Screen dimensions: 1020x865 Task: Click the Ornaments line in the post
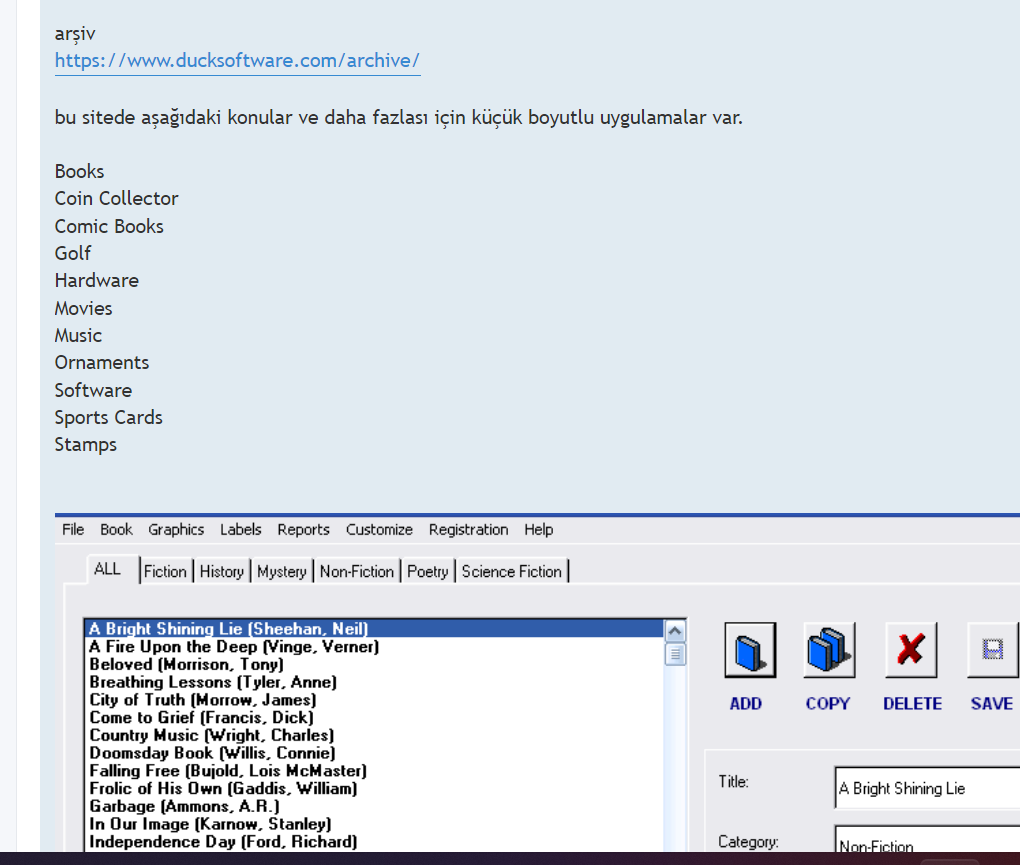[x=102, y=362]
